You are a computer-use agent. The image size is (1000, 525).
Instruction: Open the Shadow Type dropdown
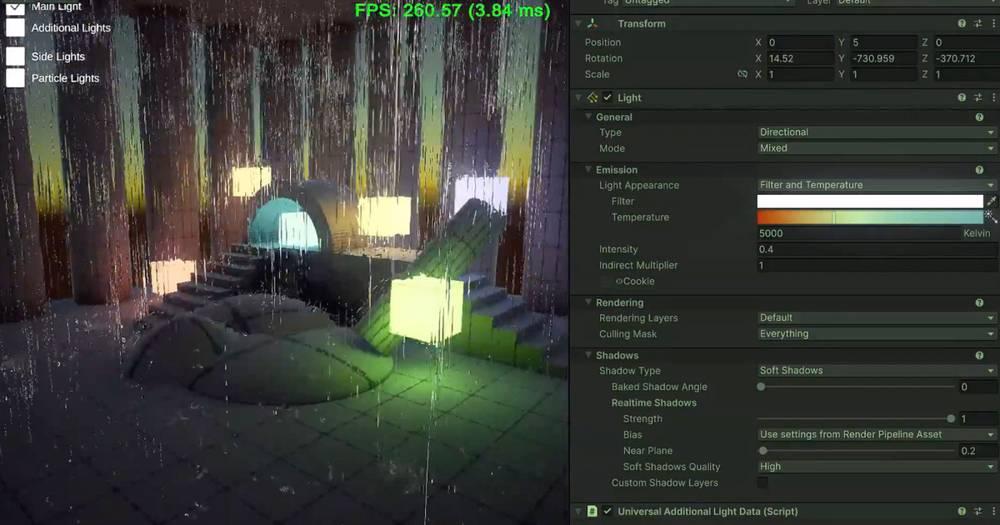877,371
